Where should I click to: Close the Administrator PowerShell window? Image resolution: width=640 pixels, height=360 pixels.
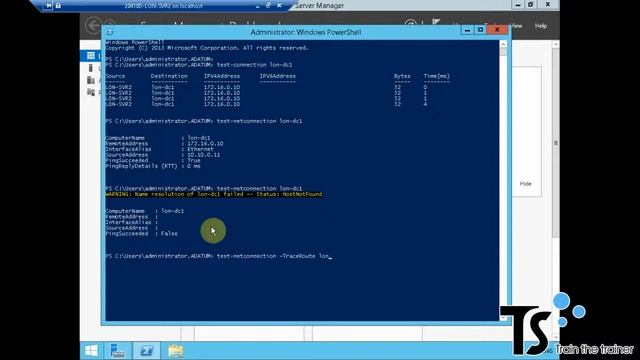point(497,30)
